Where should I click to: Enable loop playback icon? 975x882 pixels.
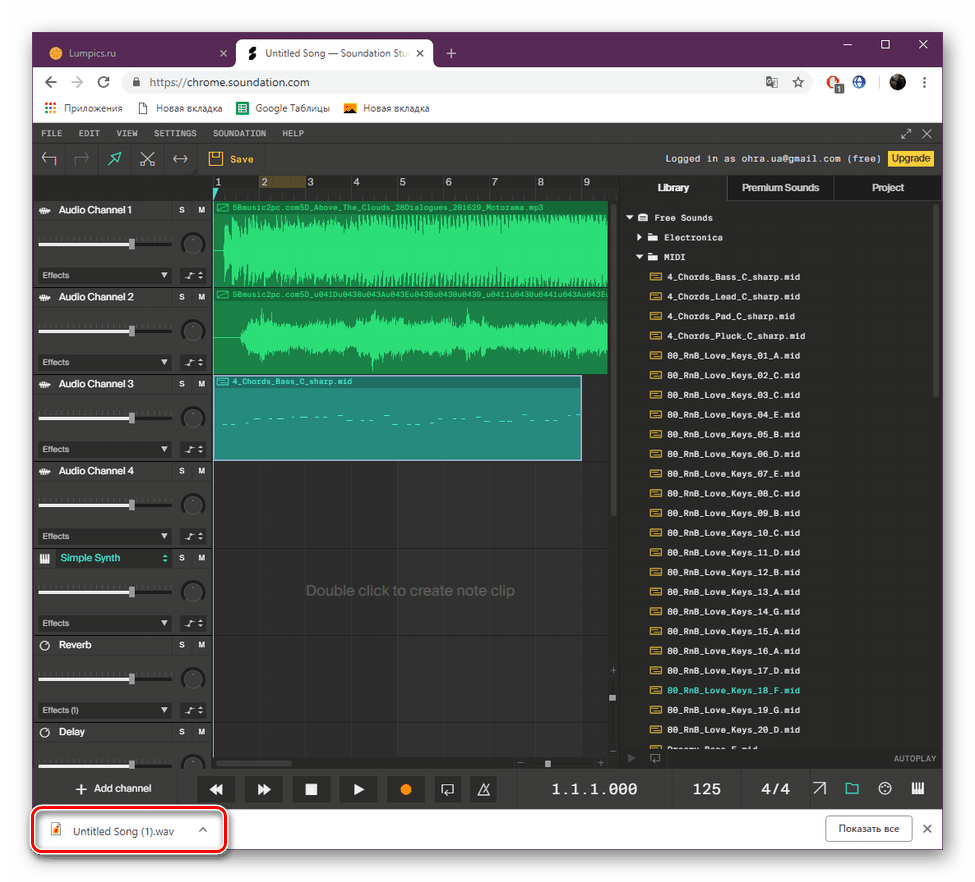click(447, 789)
